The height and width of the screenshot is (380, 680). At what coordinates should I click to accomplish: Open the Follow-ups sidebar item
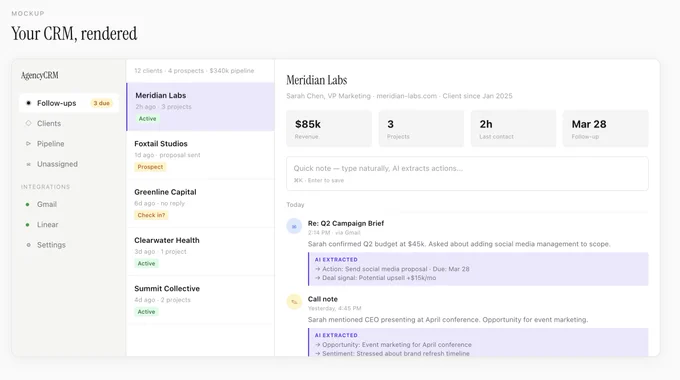click(69, 103)
